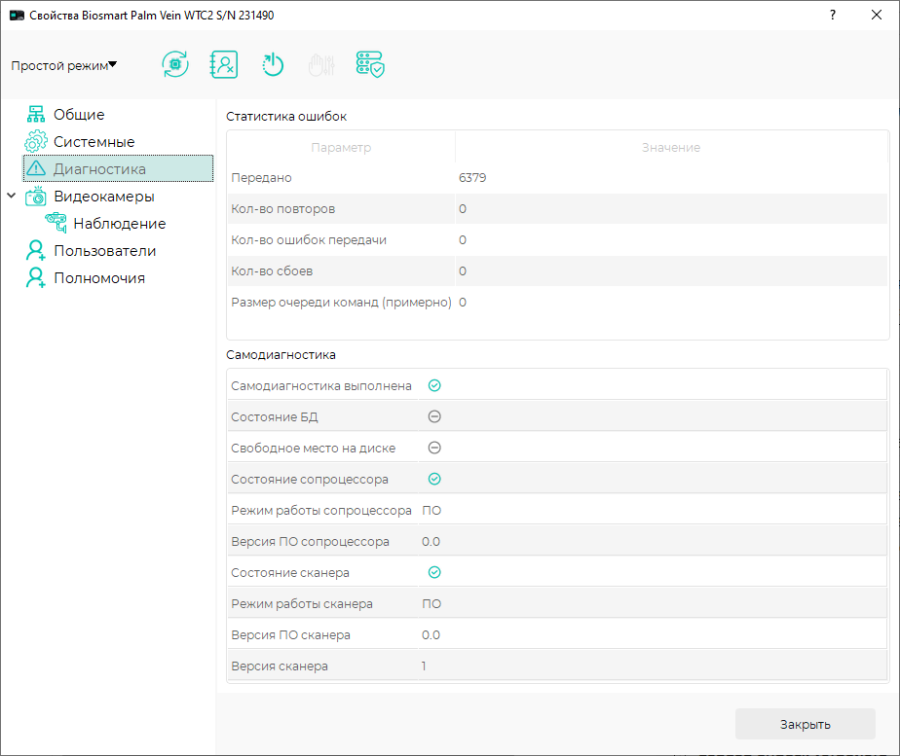Viewport: 900px width, 756px height.
Task: Select 'Размер очереди команд (примерно)' row
Action: [x=557, y=302]
